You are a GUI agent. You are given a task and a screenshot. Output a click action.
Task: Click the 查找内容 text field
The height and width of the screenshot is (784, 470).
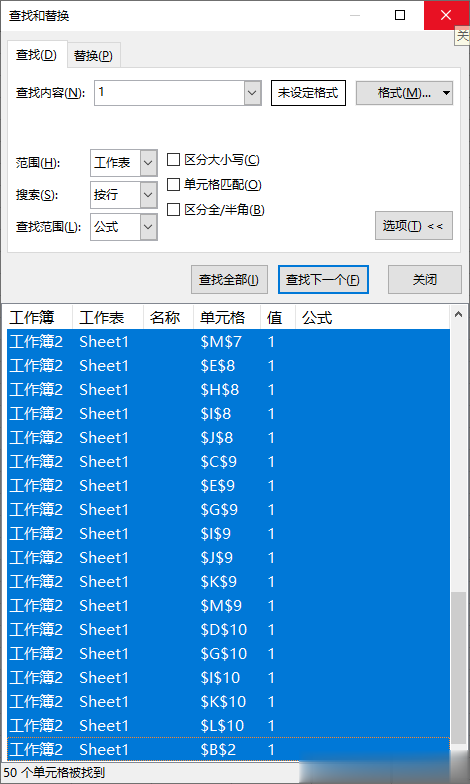click(170, 93)
